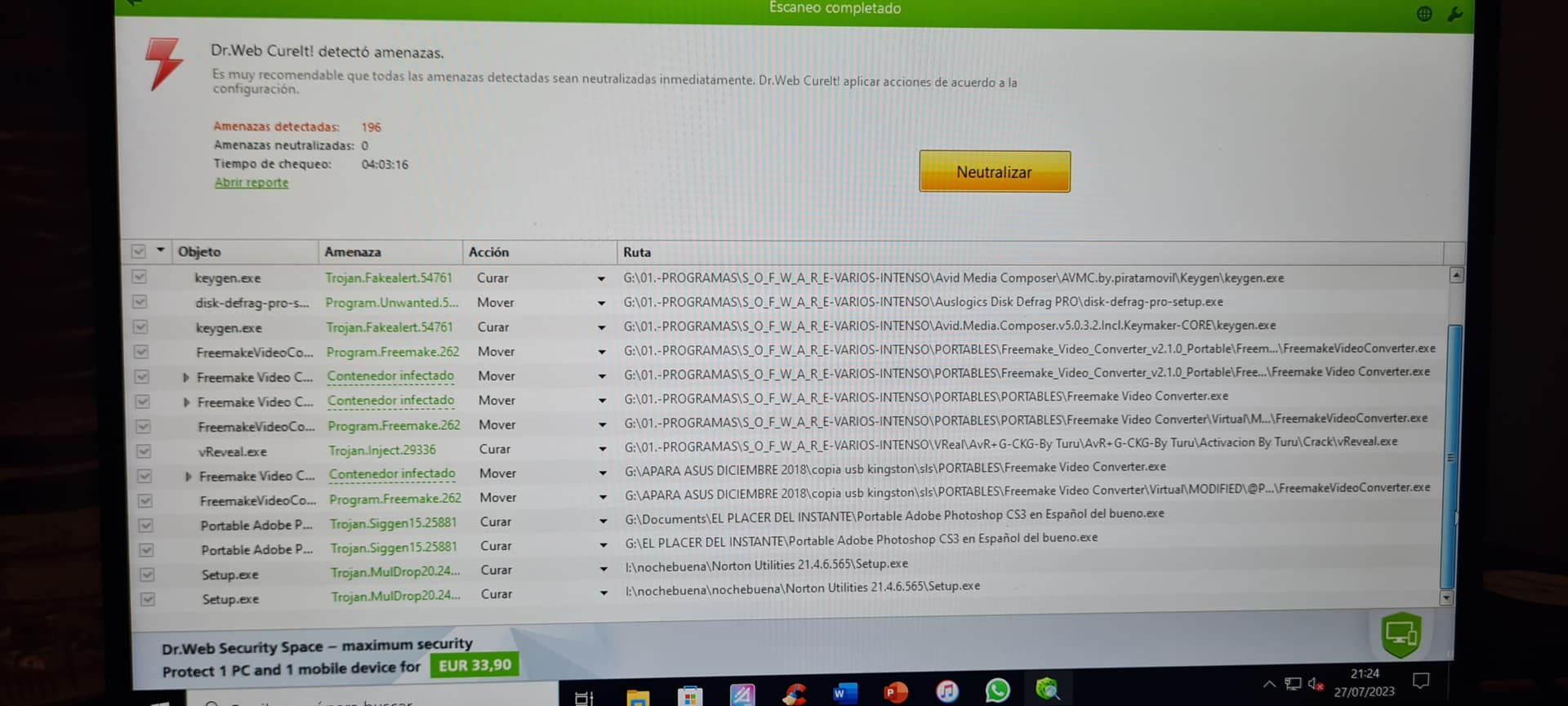
Task: Sort by the Acción column header
Action: 539,252
